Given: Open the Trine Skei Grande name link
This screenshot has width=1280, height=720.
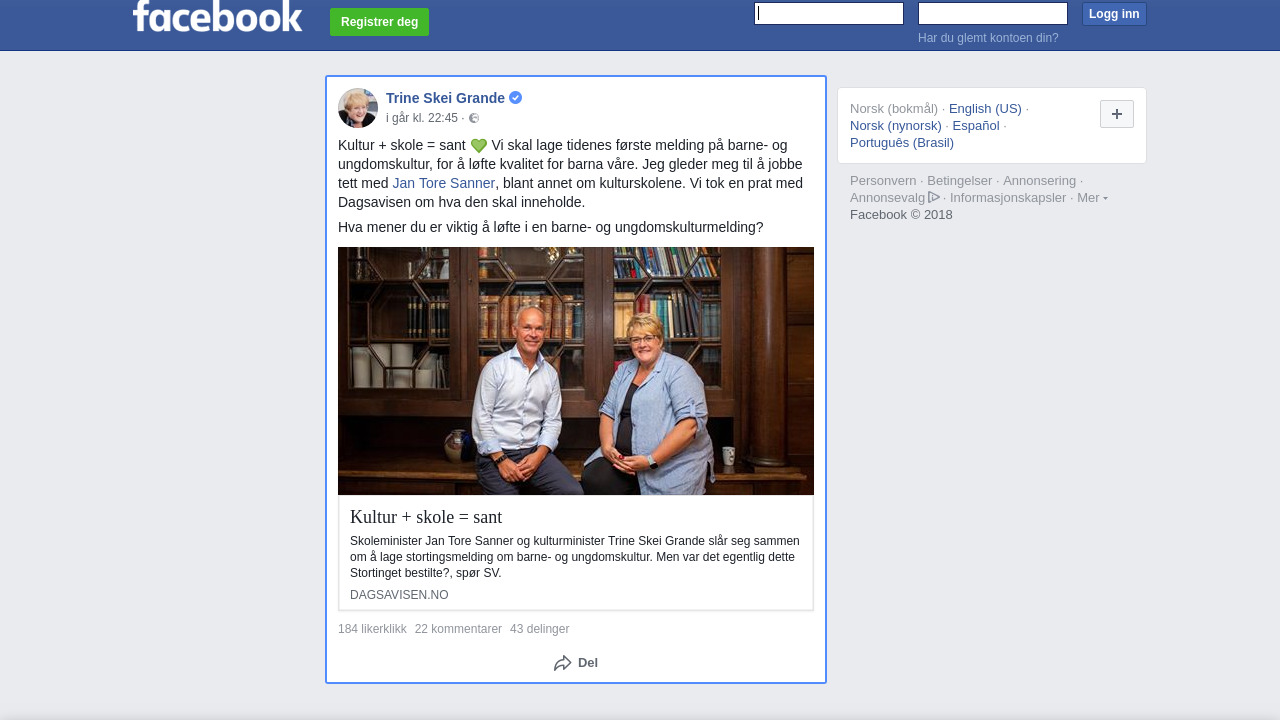Looking at the screenshot, I should tap(445, 98).
